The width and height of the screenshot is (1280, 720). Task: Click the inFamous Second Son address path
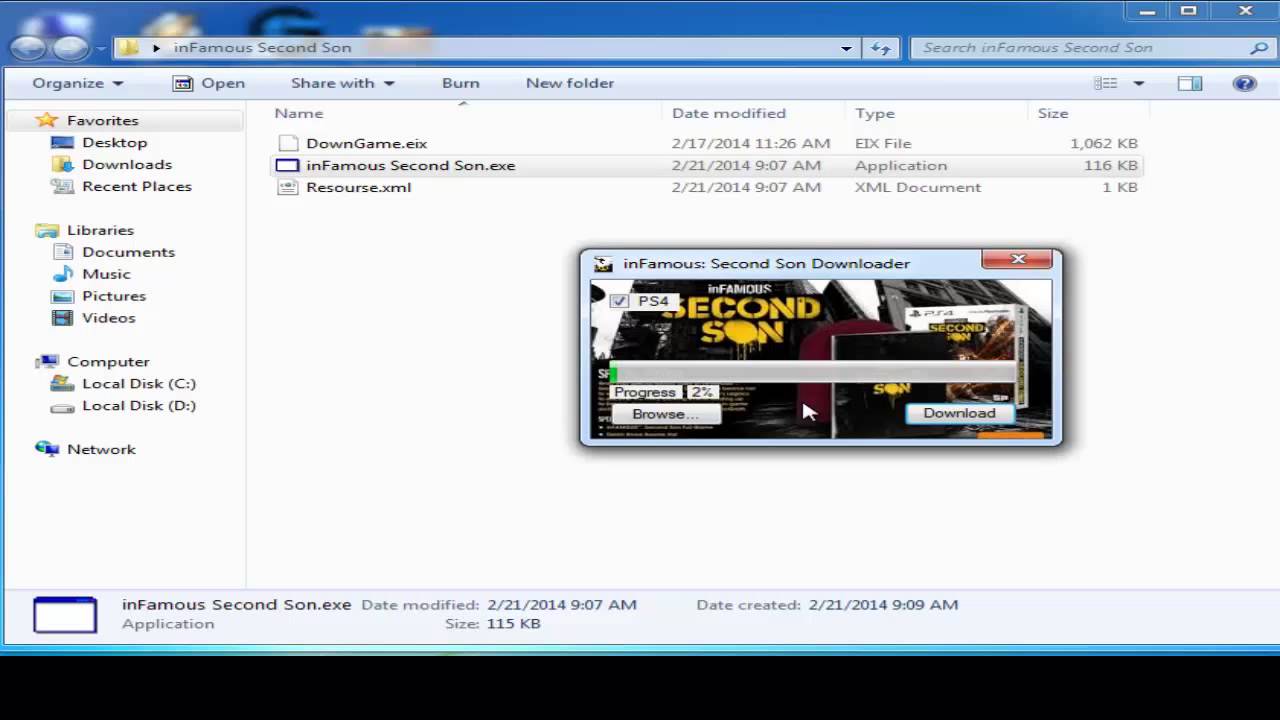pos(263,47)
